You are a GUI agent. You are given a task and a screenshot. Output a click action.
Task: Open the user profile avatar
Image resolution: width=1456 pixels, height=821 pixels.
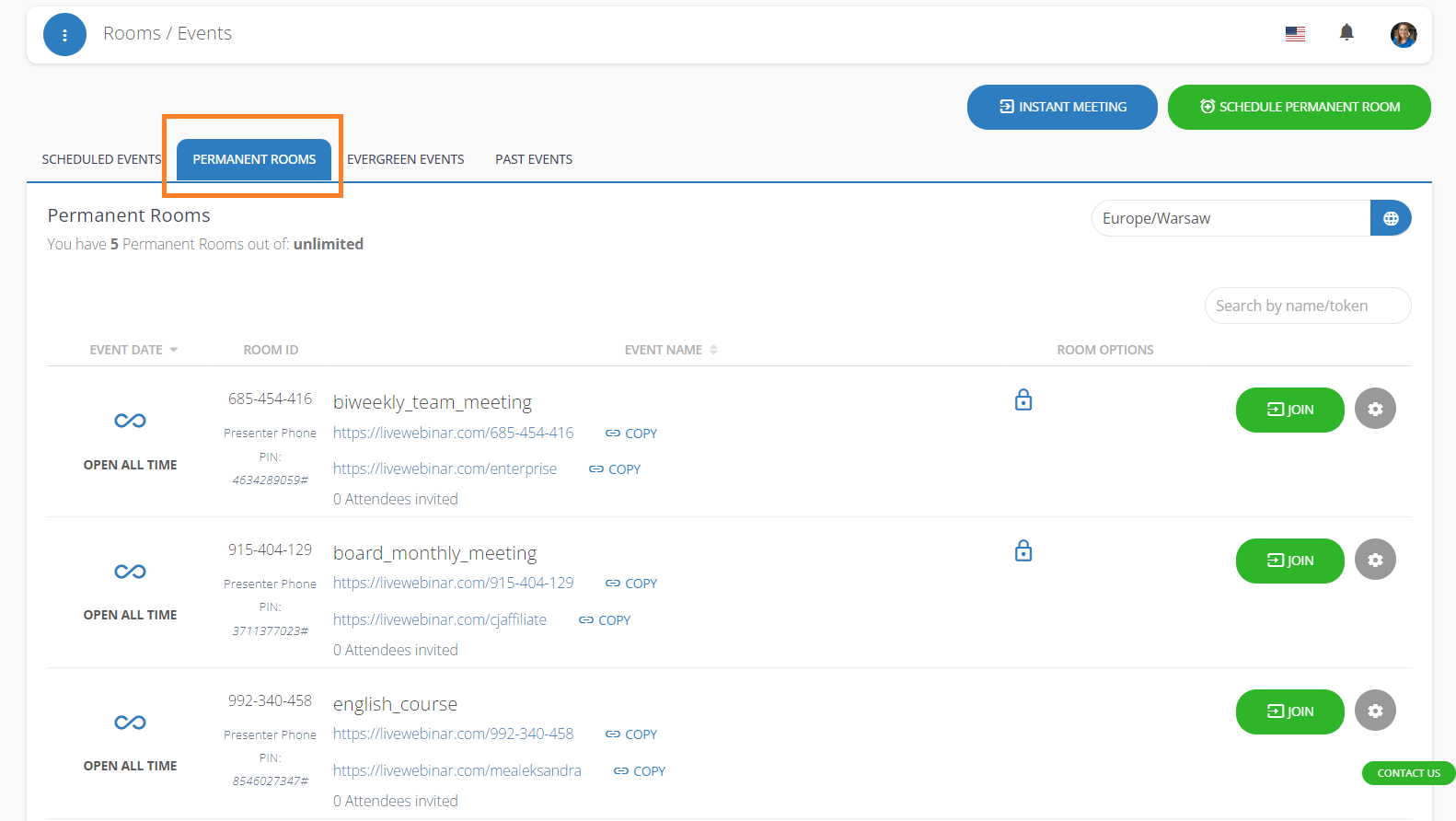click(1403, 35)
